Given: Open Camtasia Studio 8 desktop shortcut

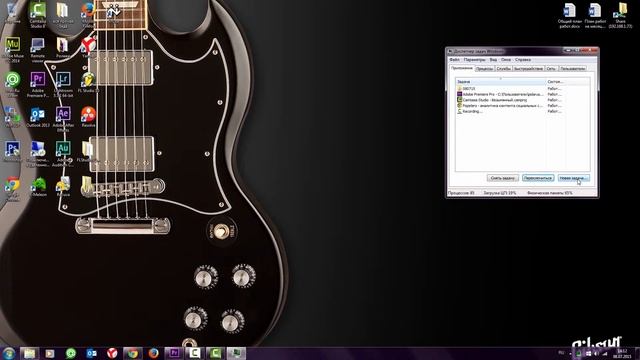Looking at the screenshot, I should click(x=38, y=15).
